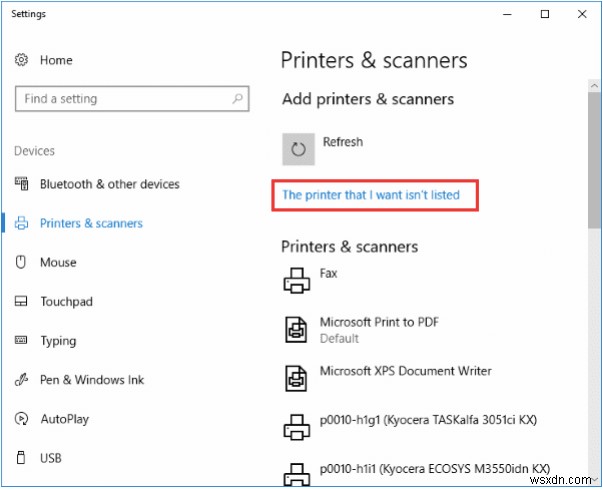
Task: Click the AutoPlay icon in sidebar
Action: click(x=21, y=418)
